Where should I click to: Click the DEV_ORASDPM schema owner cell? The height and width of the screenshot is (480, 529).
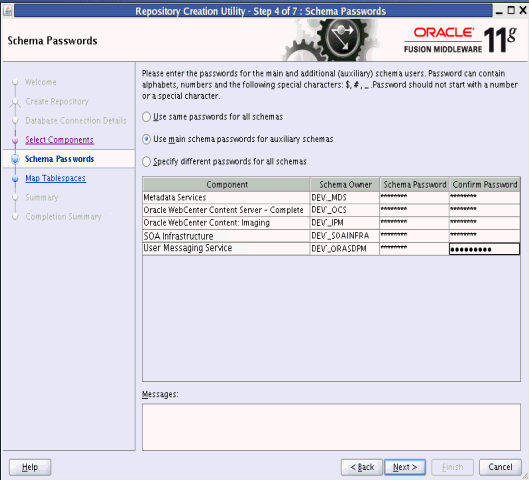345,249
